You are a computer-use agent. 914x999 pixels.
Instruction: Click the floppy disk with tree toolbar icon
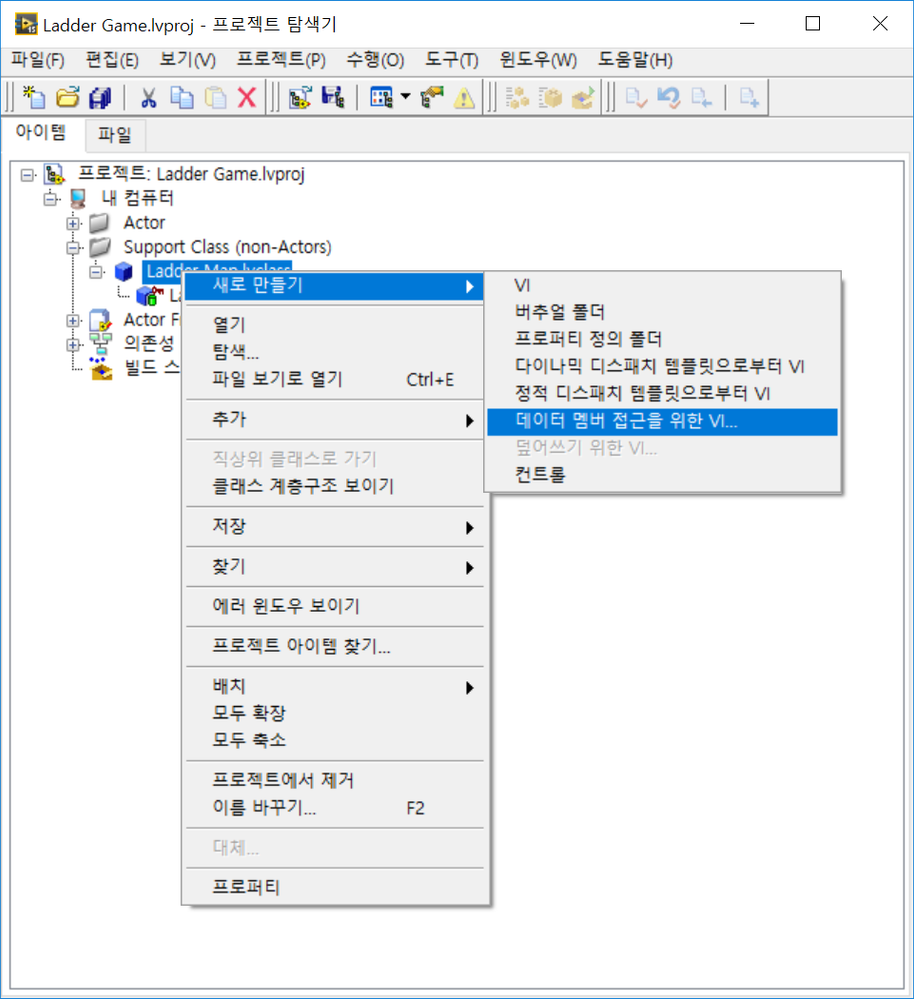[x=332, y=97]
